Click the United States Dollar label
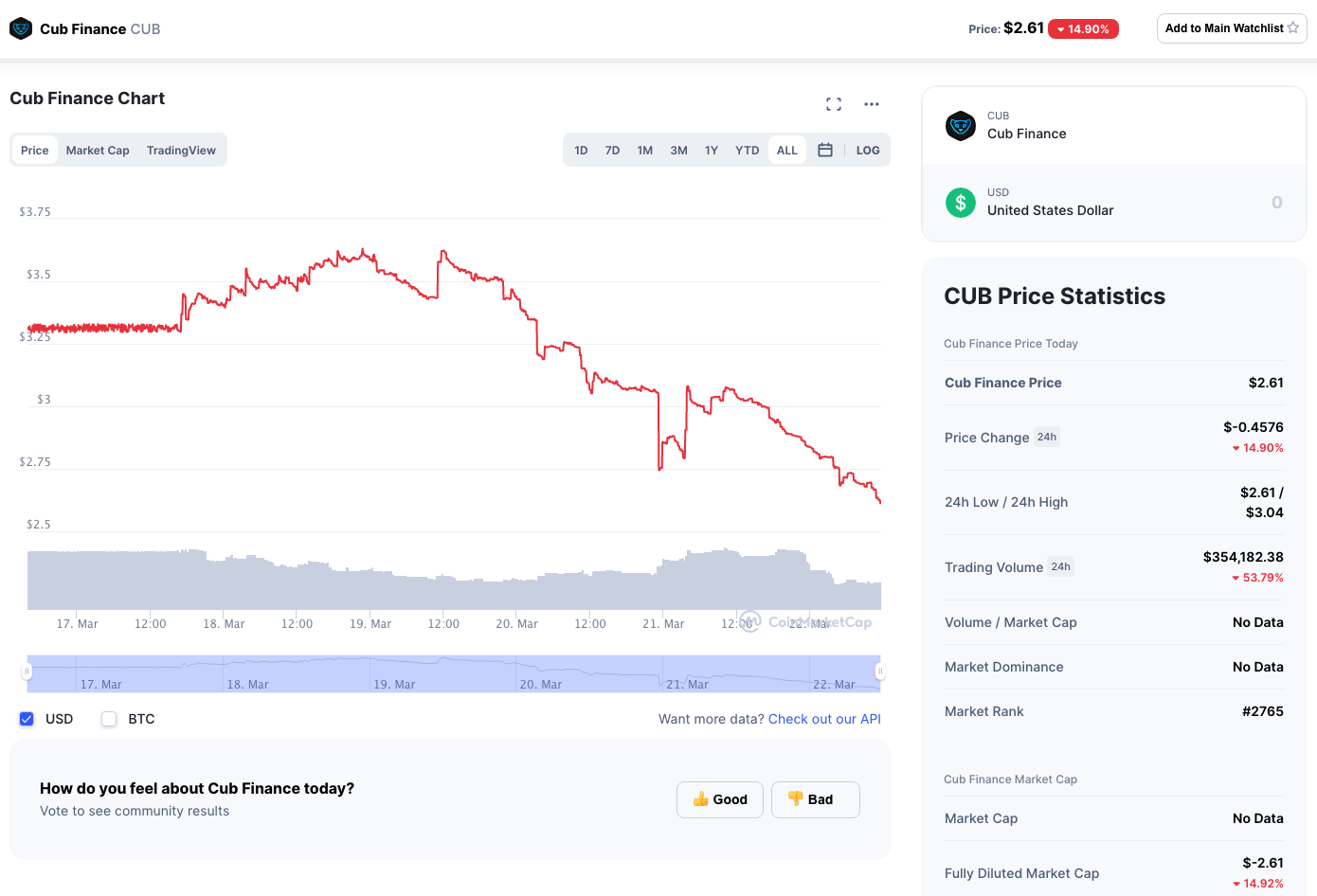The width and height of the screenshot is (1317, 896). point(1051,210)
